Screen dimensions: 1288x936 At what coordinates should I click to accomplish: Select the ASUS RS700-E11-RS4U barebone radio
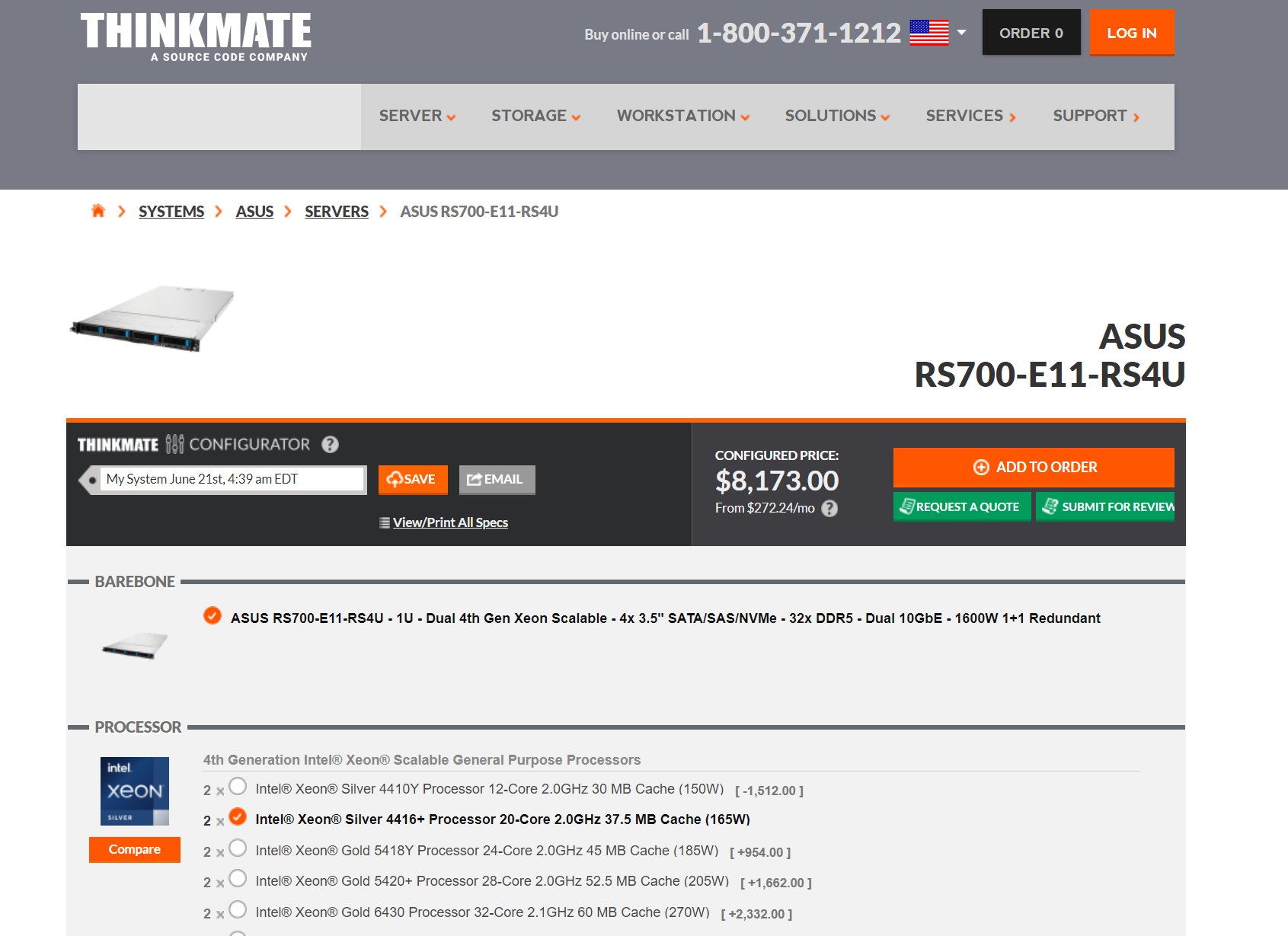[x=213, y=615]
